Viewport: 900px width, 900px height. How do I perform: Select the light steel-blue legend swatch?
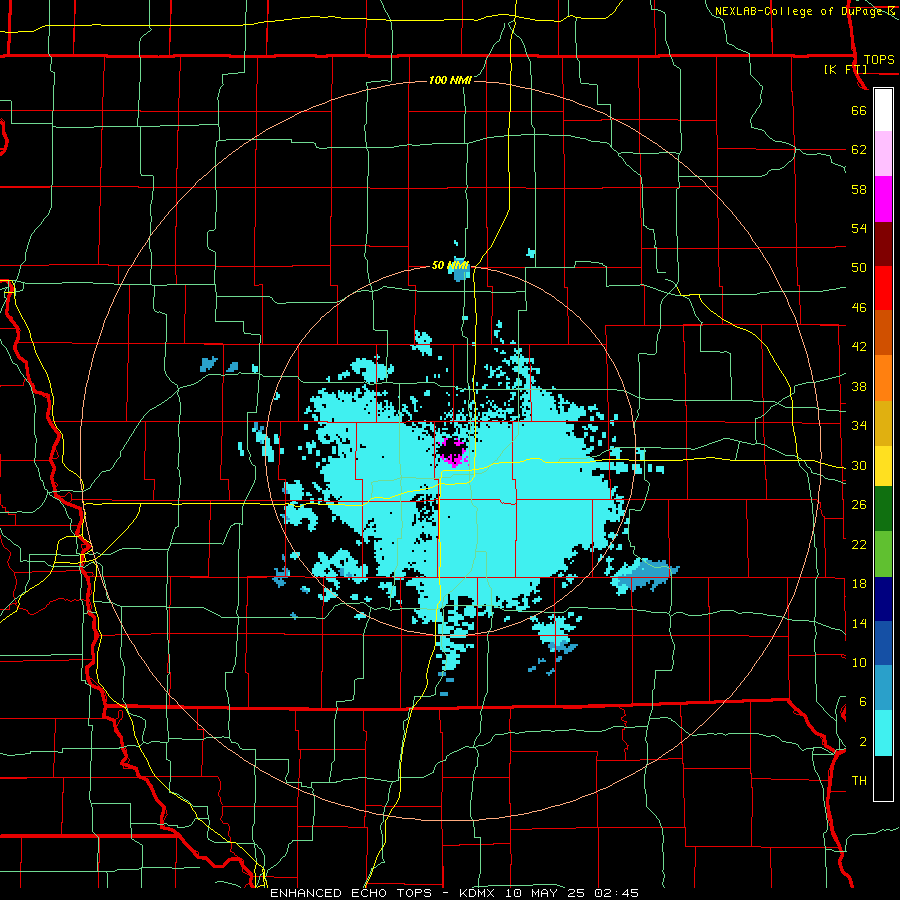tap(883, 688)
